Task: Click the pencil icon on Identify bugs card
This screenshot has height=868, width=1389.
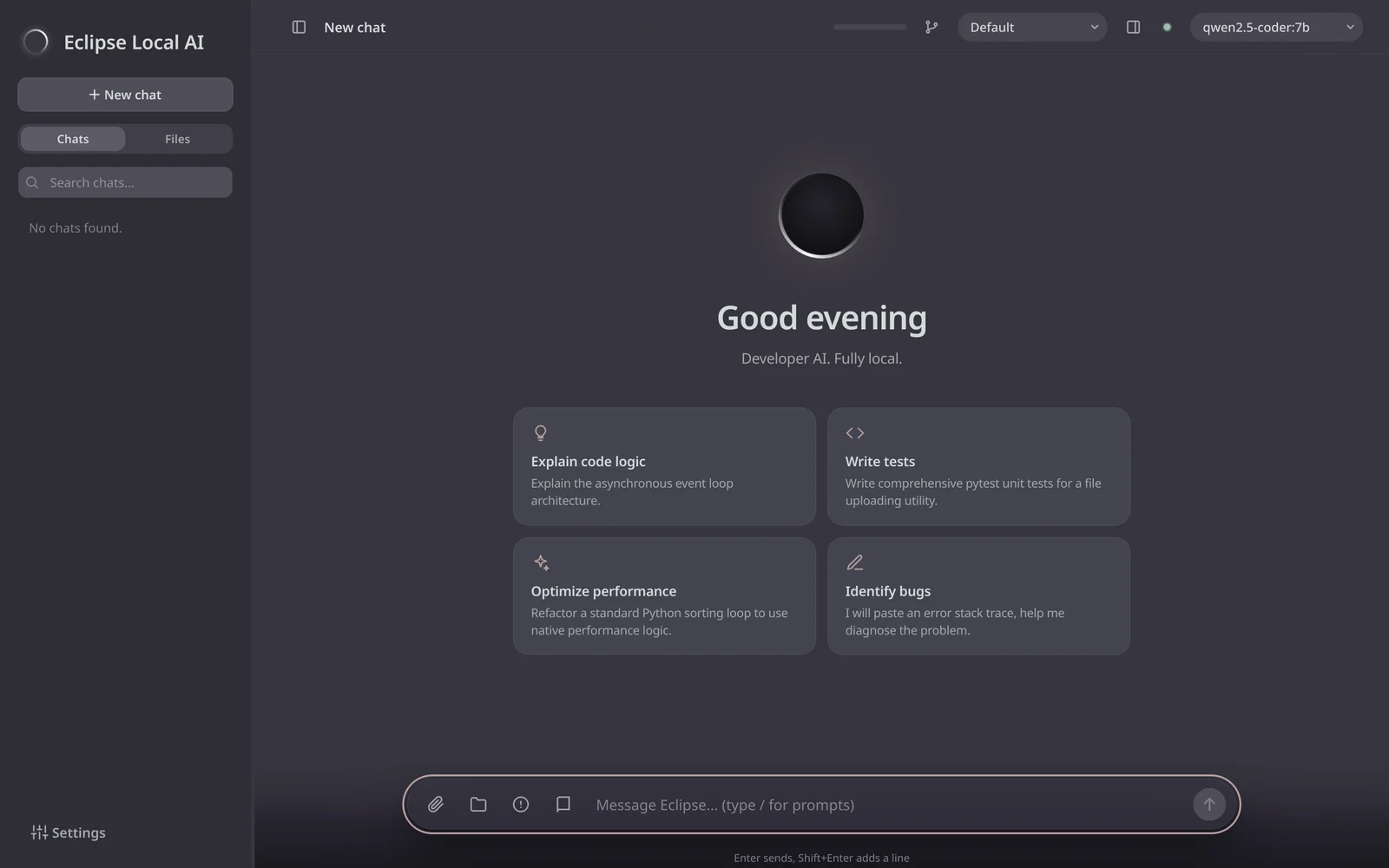Action: (855, 562)
